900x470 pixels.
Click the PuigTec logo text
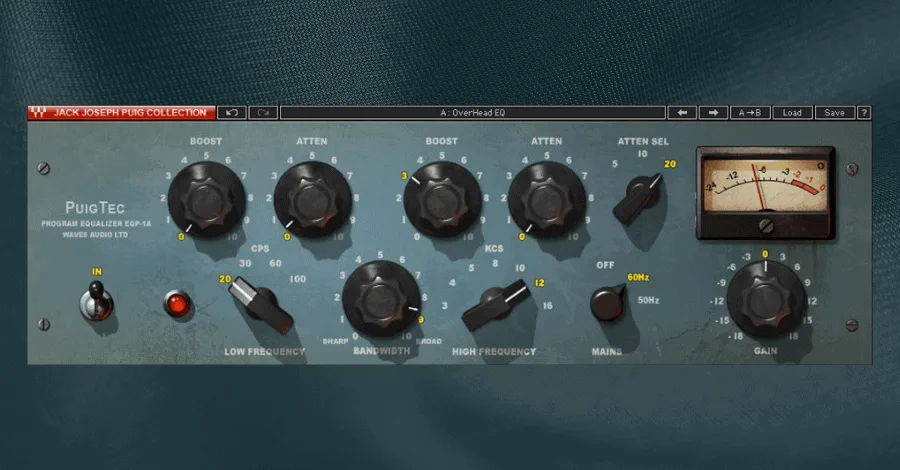[x=95, y=208]
